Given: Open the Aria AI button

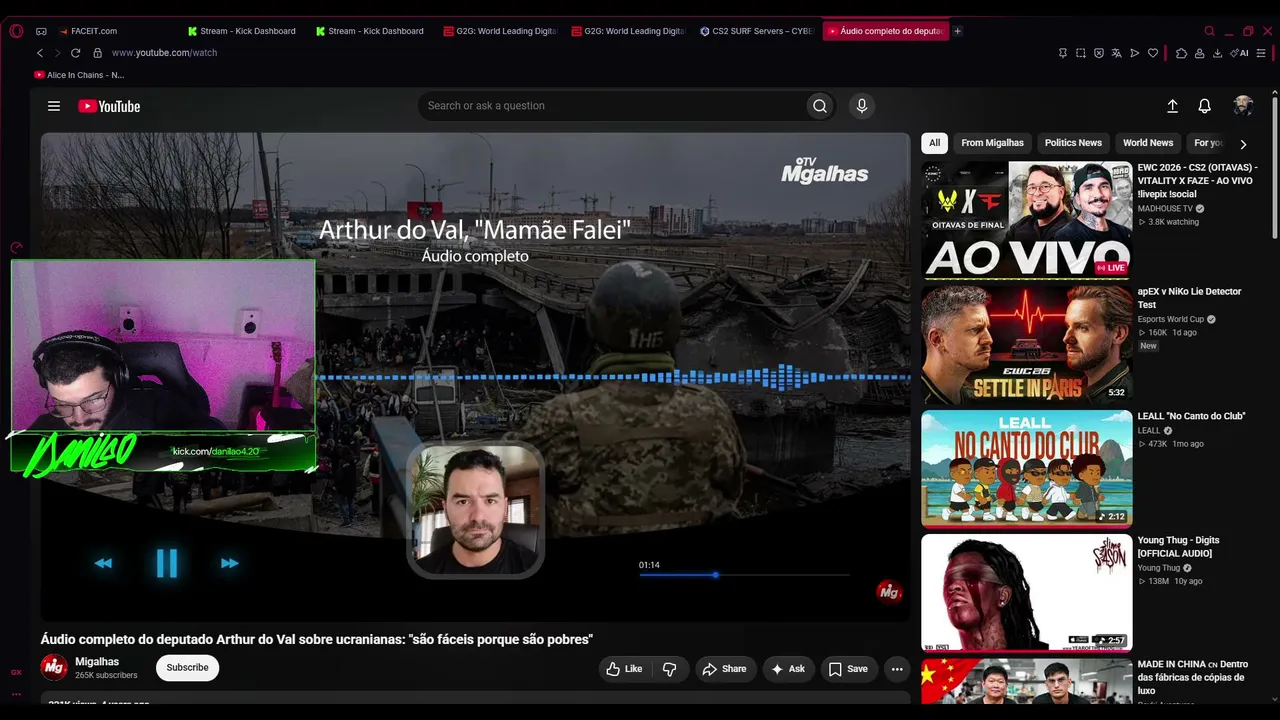Looking at the screenshot, I should [x=1241, y=53].
